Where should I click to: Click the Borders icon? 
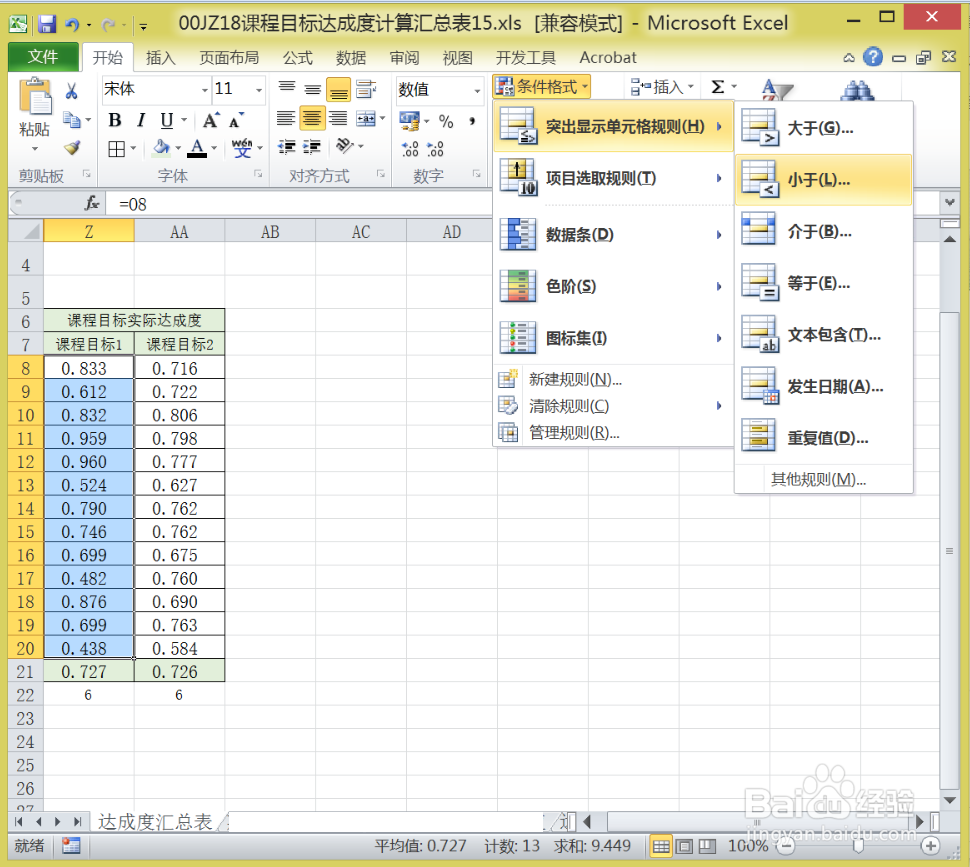116,148
